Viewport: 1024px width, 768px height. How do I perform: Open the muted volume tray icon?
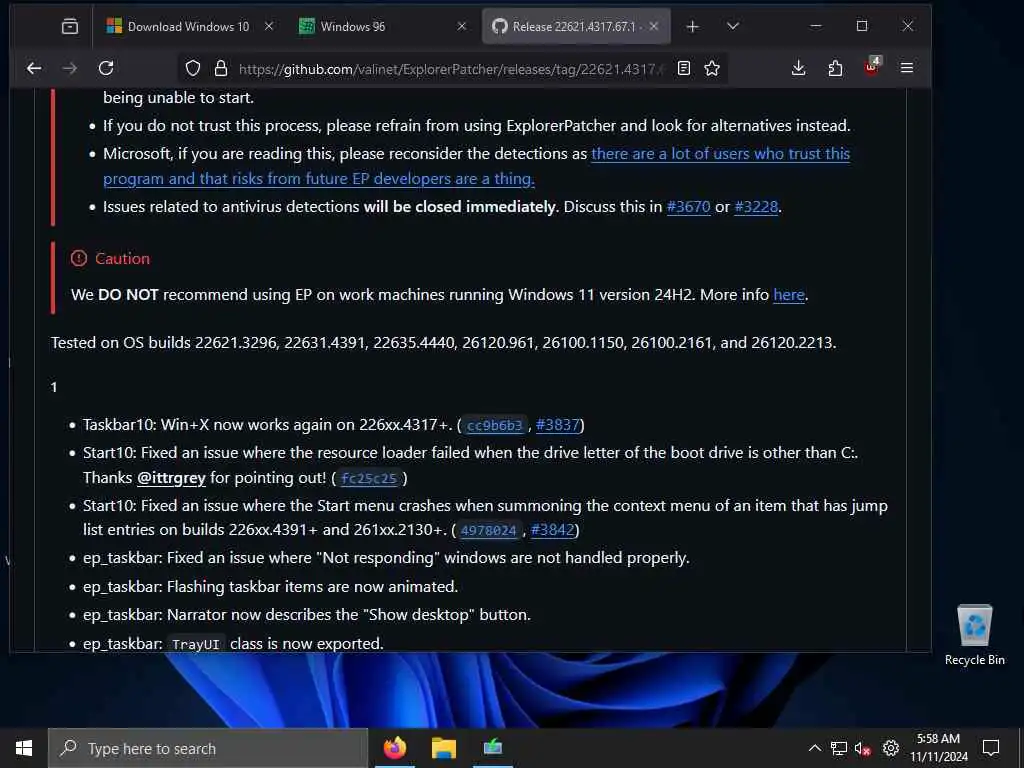[863, 748]
